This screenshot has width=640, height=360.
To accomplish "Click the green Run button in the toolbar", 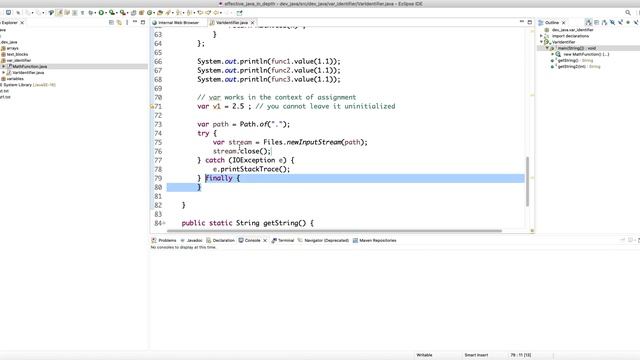I will (x=101, y=13).
